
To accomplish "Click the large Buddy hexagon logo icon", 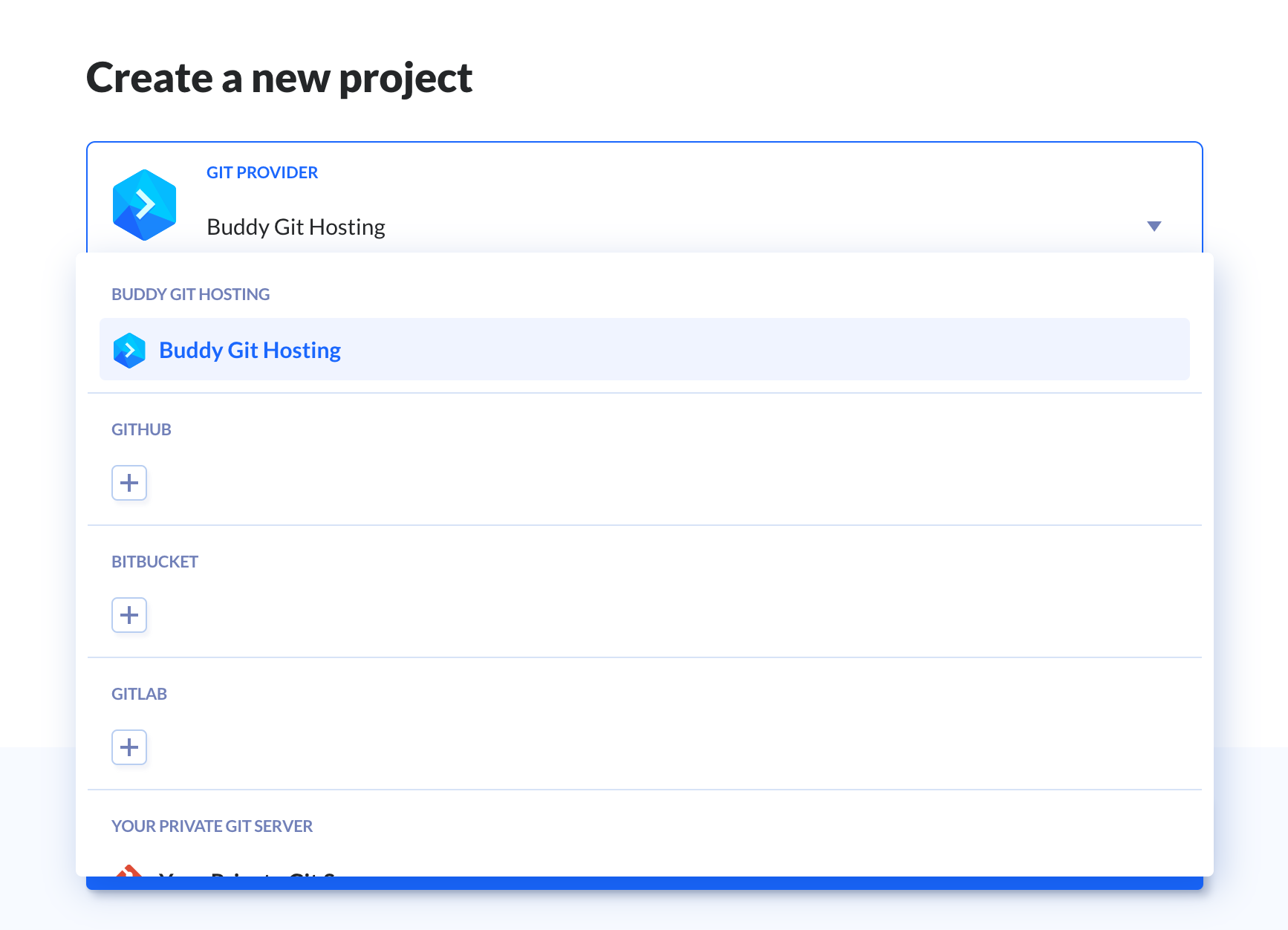I will pos(144,205).
